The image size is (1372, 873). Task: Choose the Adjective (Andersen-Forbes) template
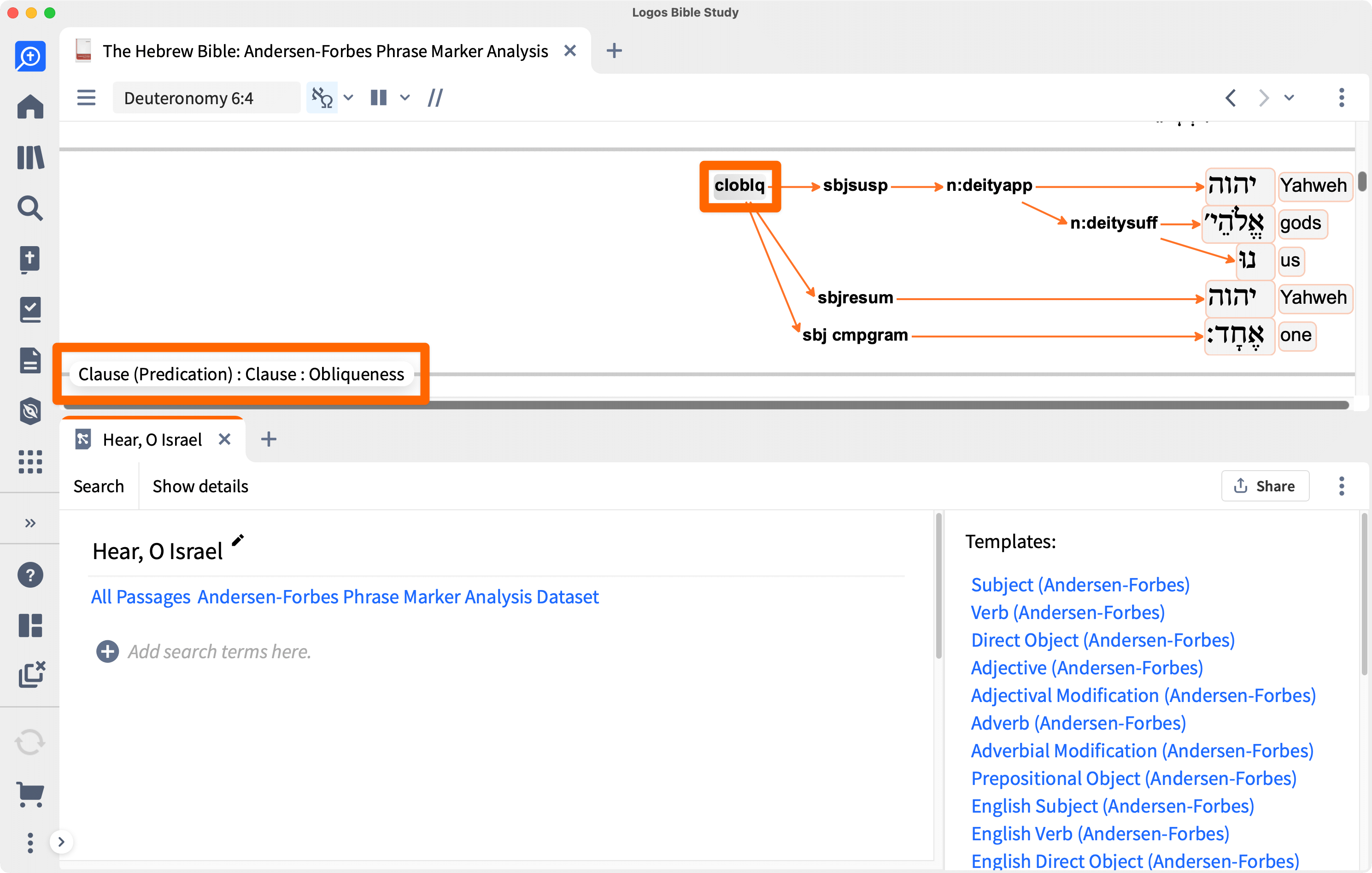pos(1087,667)
